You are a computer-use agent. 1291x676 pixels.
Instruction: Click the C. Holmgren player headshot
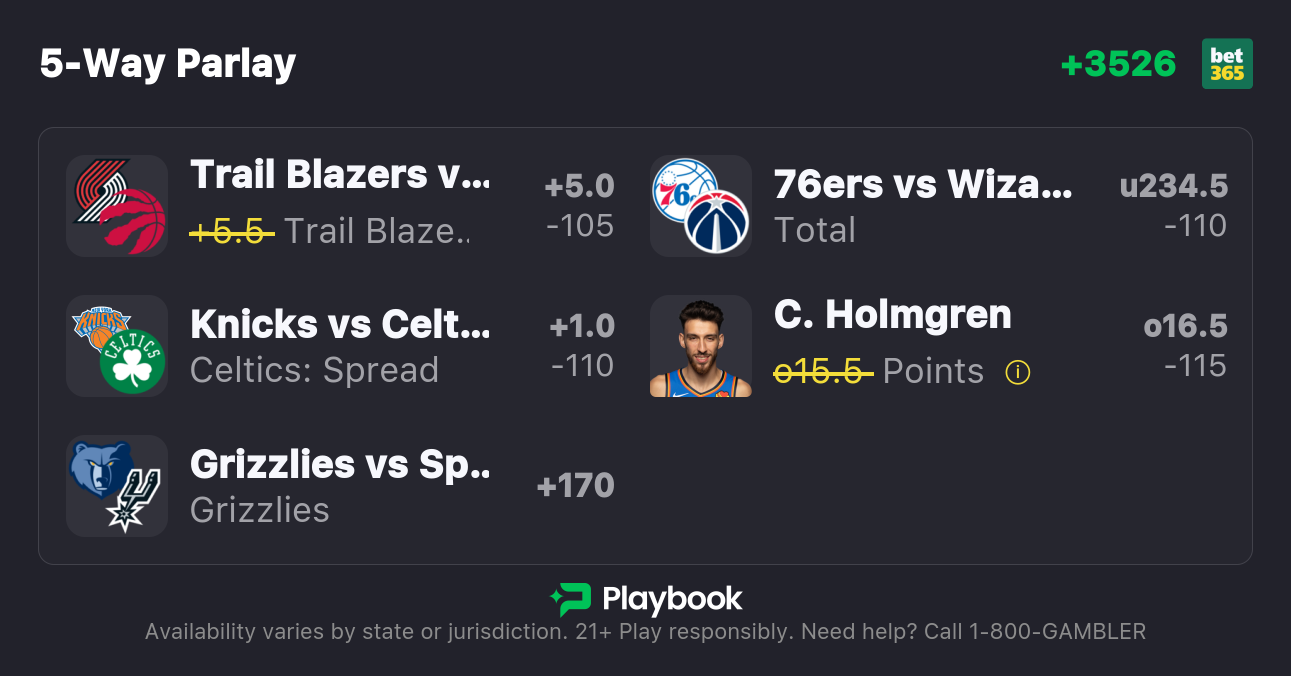[x=701, y=346]
